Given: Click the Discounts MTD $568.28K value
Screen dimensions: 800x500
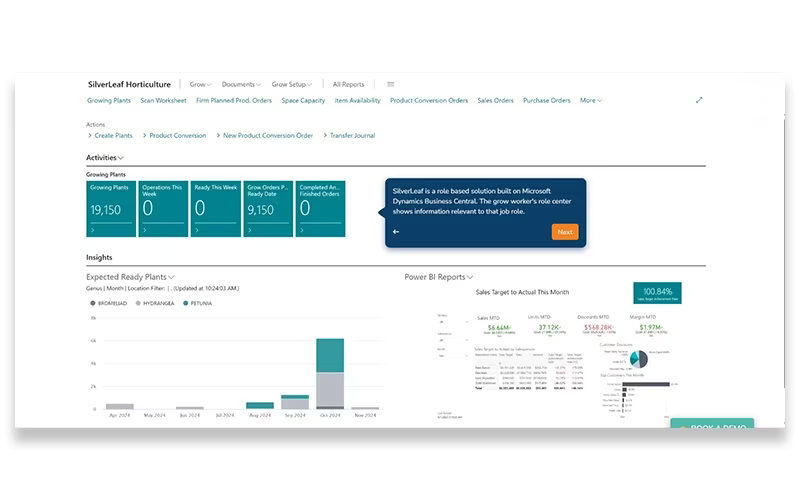Looking at the screenshot, I should 598,327.
